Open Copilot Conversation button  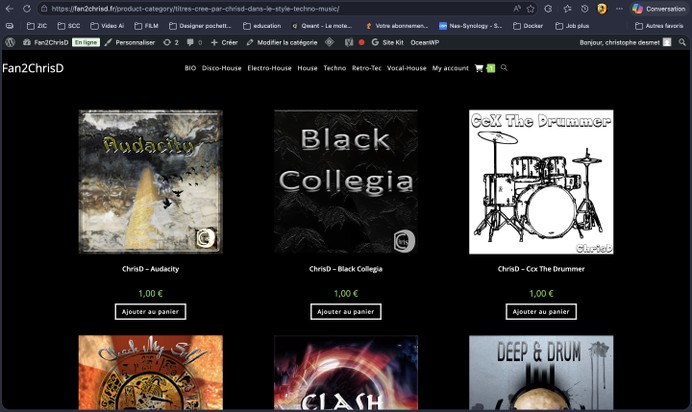tap(659, 8)
